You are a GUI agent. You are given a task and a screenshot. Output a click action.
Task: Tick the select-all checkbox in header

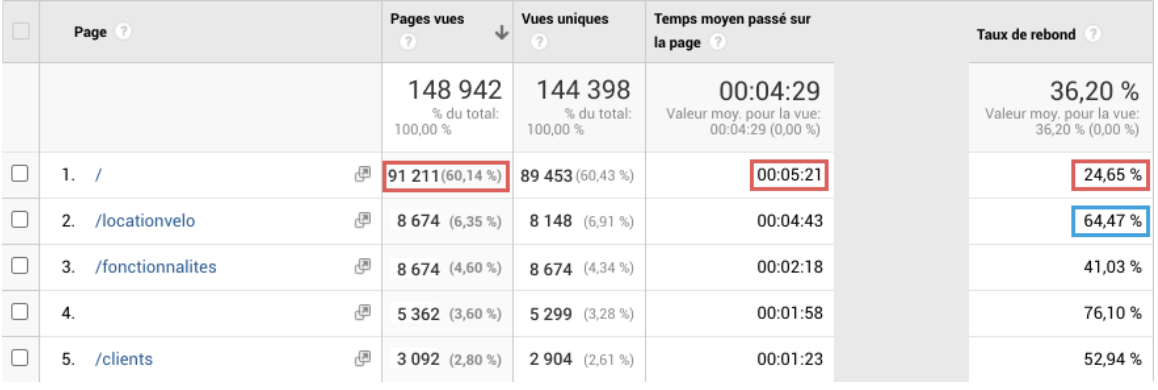point(21,31)
